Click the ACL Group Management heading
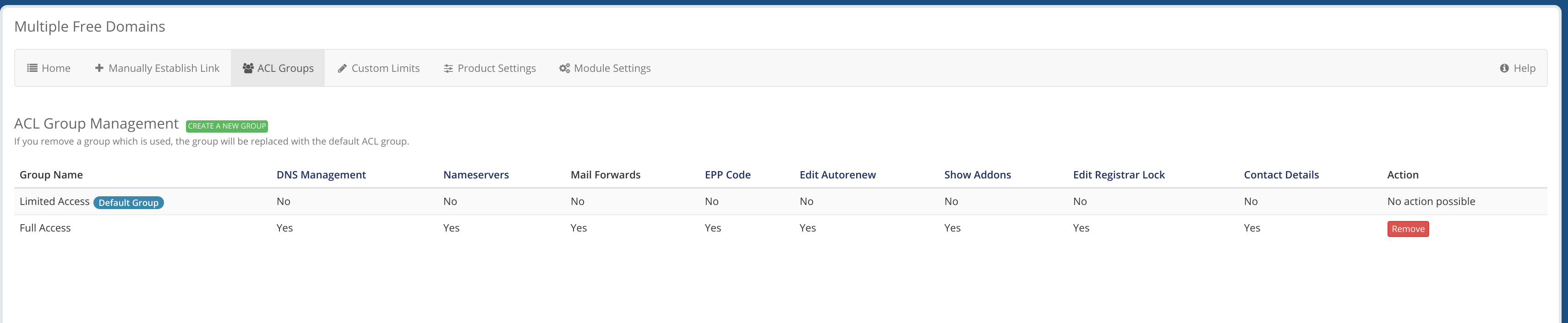1568x323 pixels. [96, 124]
